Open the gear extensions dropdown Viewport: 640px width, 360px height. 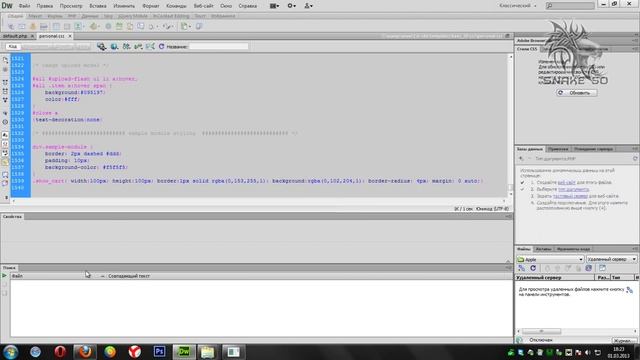pos(291,6)
